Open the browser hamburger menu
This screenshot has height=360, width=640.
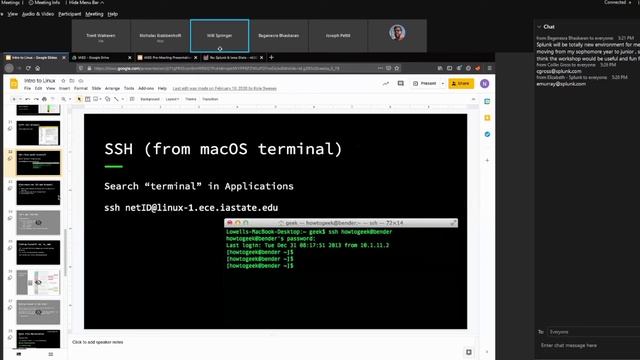pyautogui.click(x=489, y=68)
